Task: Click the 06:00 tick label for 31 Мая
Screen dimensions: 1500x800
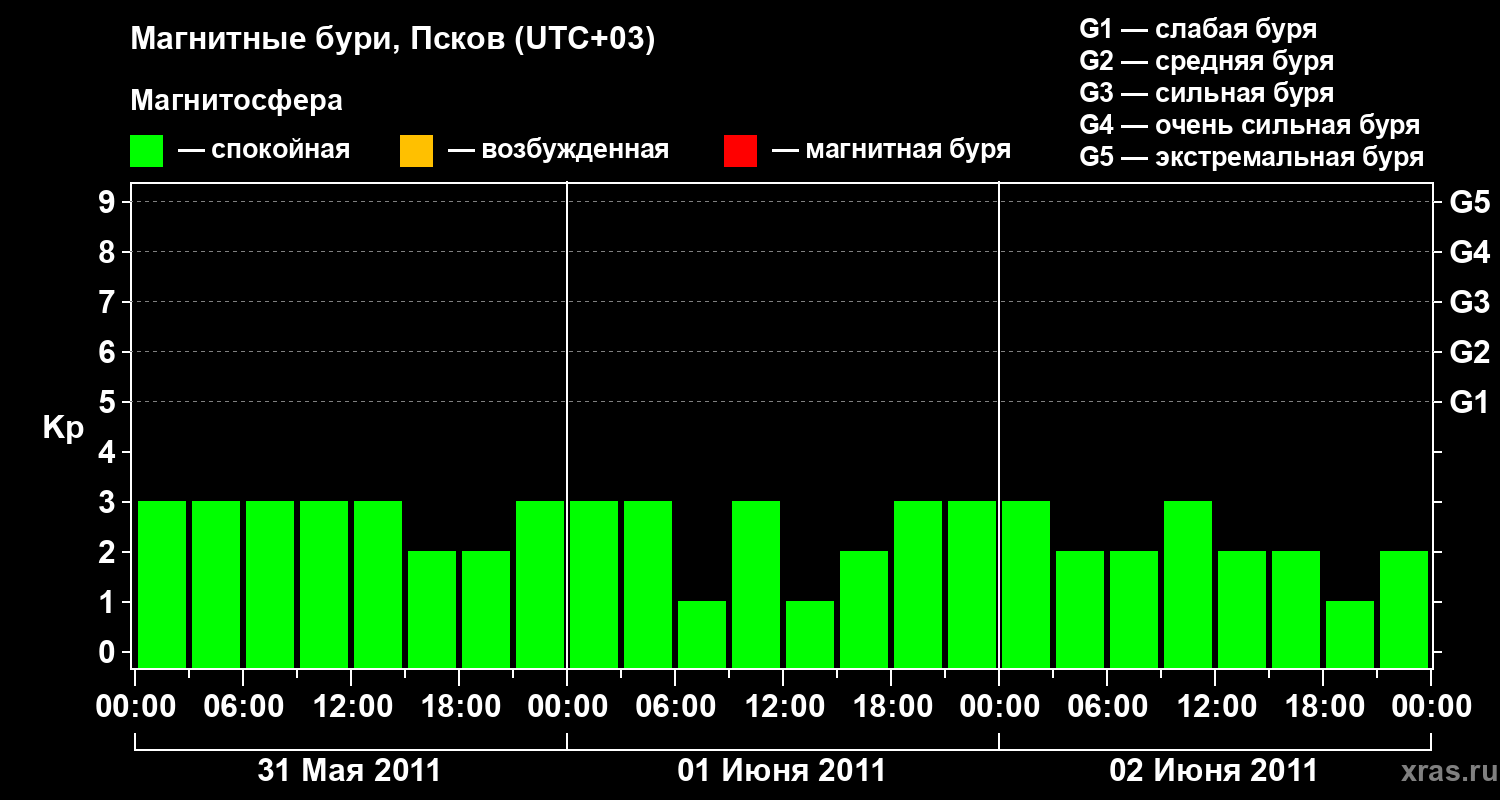Action: tap(243, 707)
